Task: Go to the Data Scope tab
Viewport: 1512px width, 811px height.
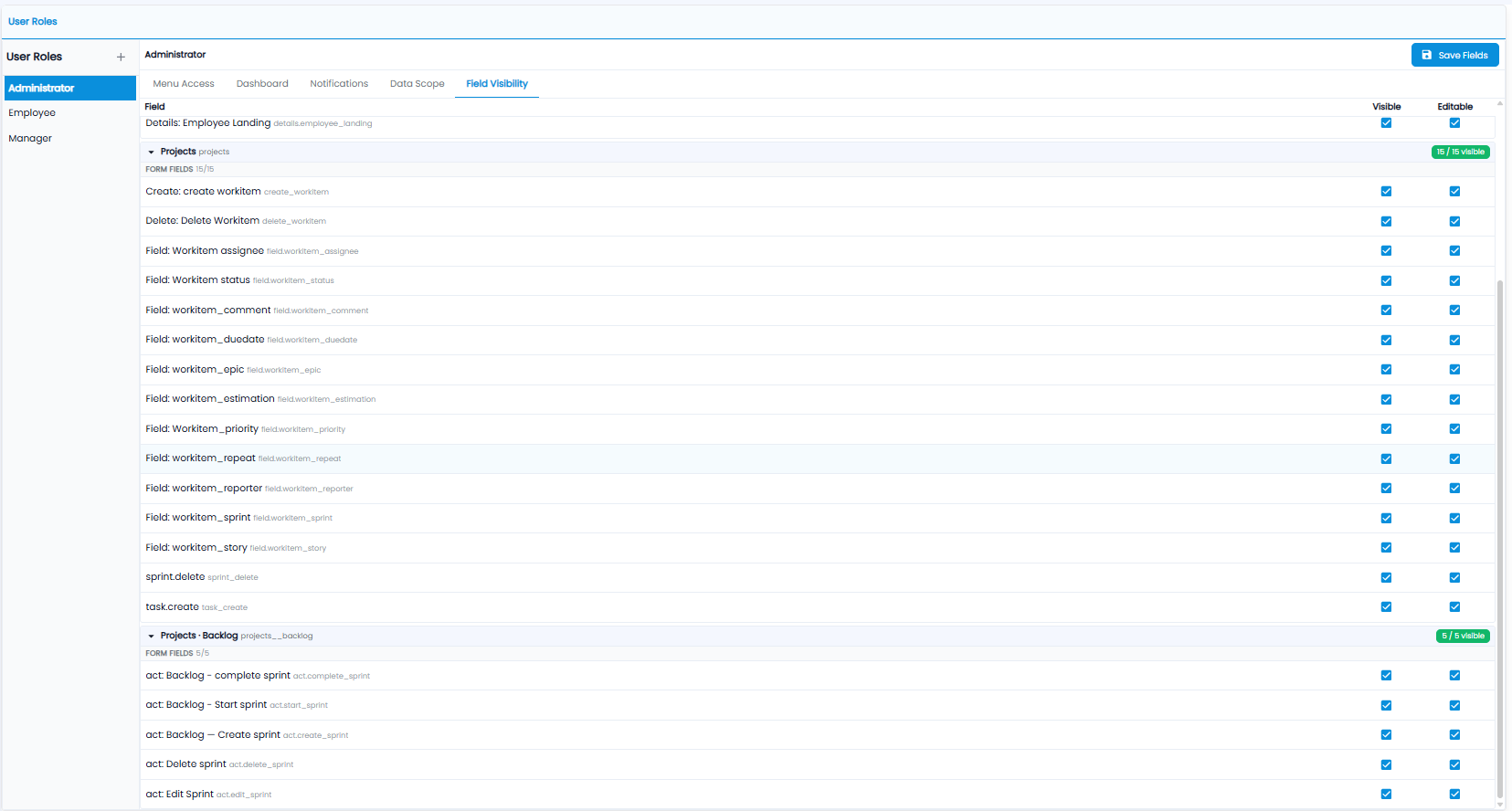Action: (x=417, y=83)
